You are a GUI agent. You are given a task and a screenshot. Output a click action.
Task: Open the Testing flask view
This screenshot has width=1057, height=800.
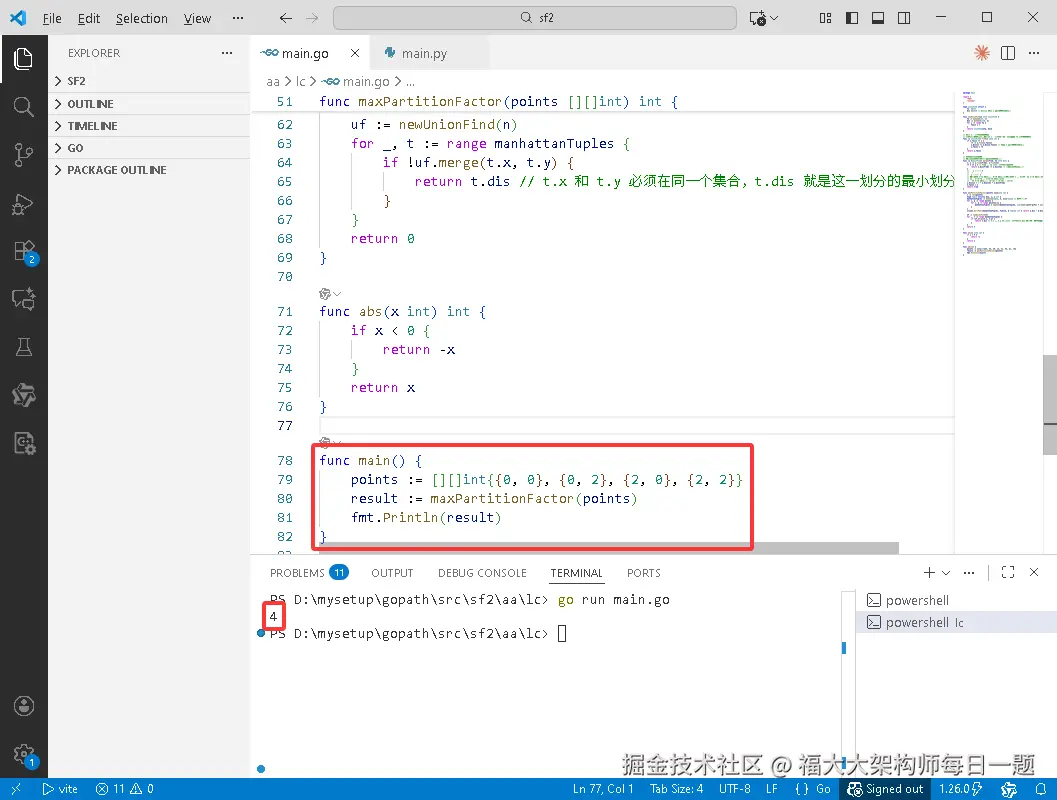[x=24, y=347]
